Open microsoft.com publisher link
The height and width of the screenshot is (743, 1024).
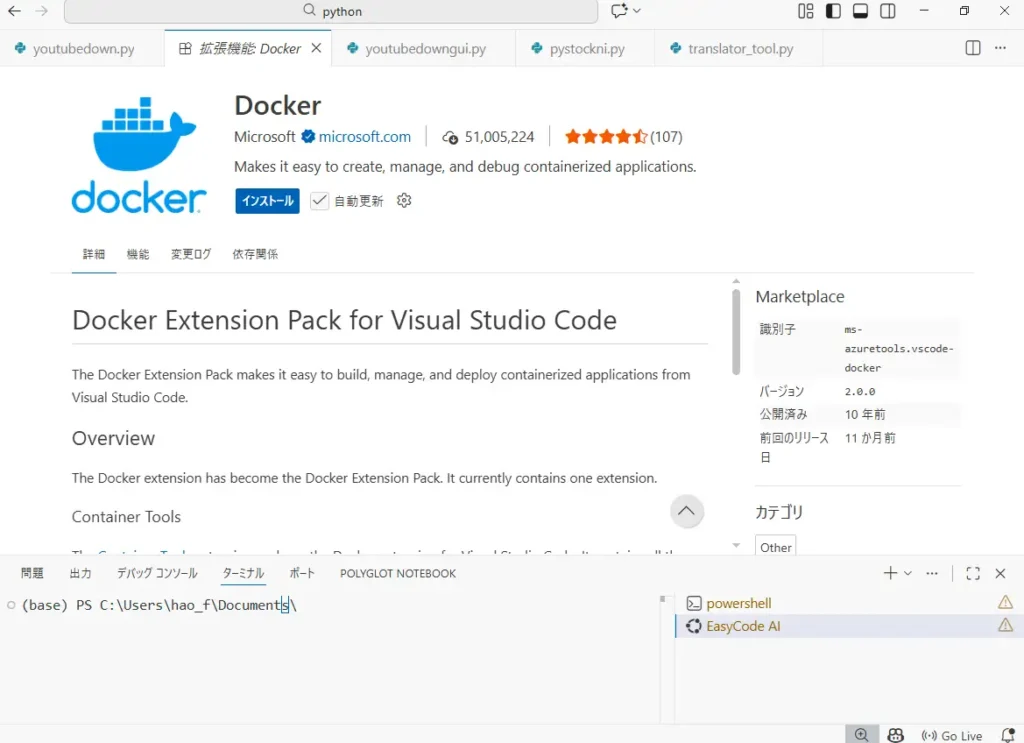click(x=364, y=136)
